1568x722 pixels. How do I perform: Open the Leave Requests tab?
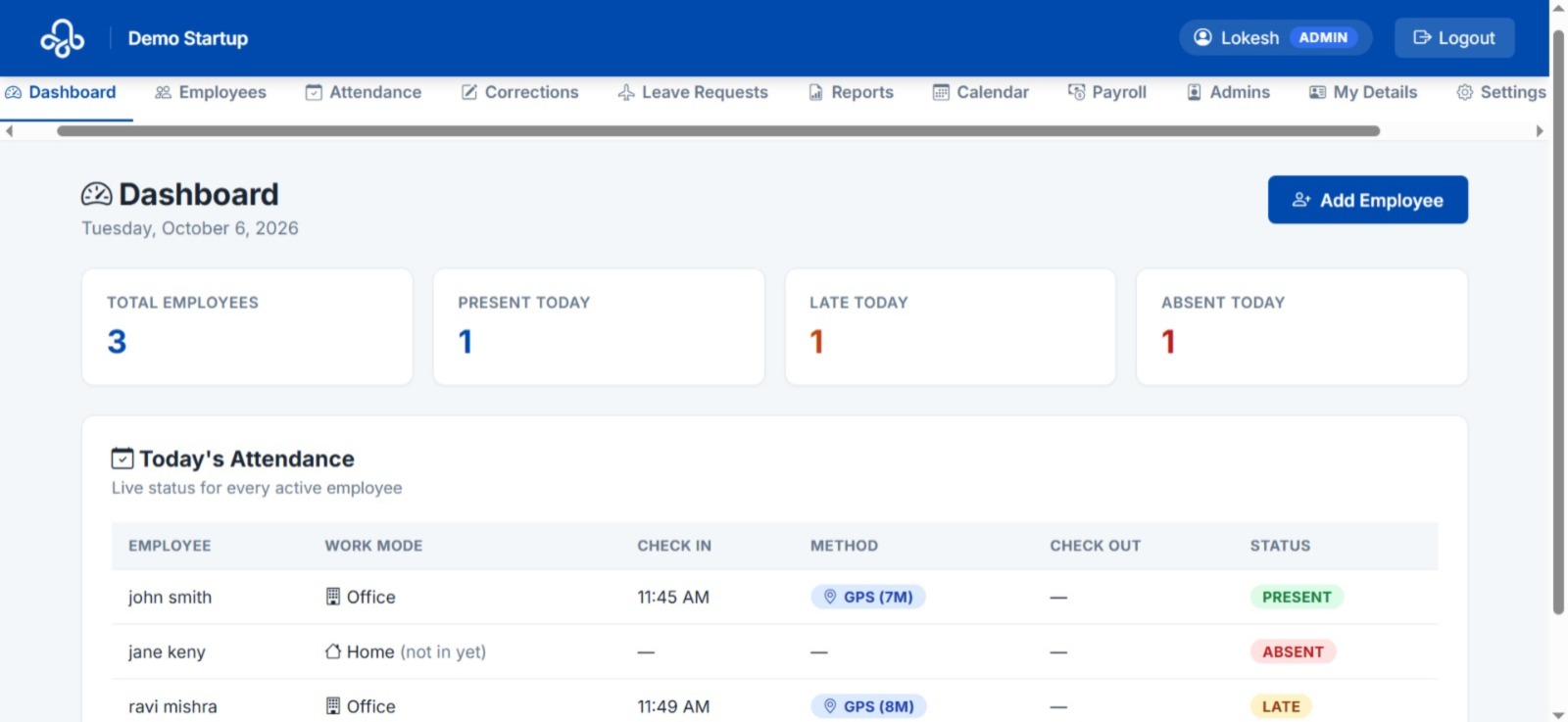pos(693,92)
